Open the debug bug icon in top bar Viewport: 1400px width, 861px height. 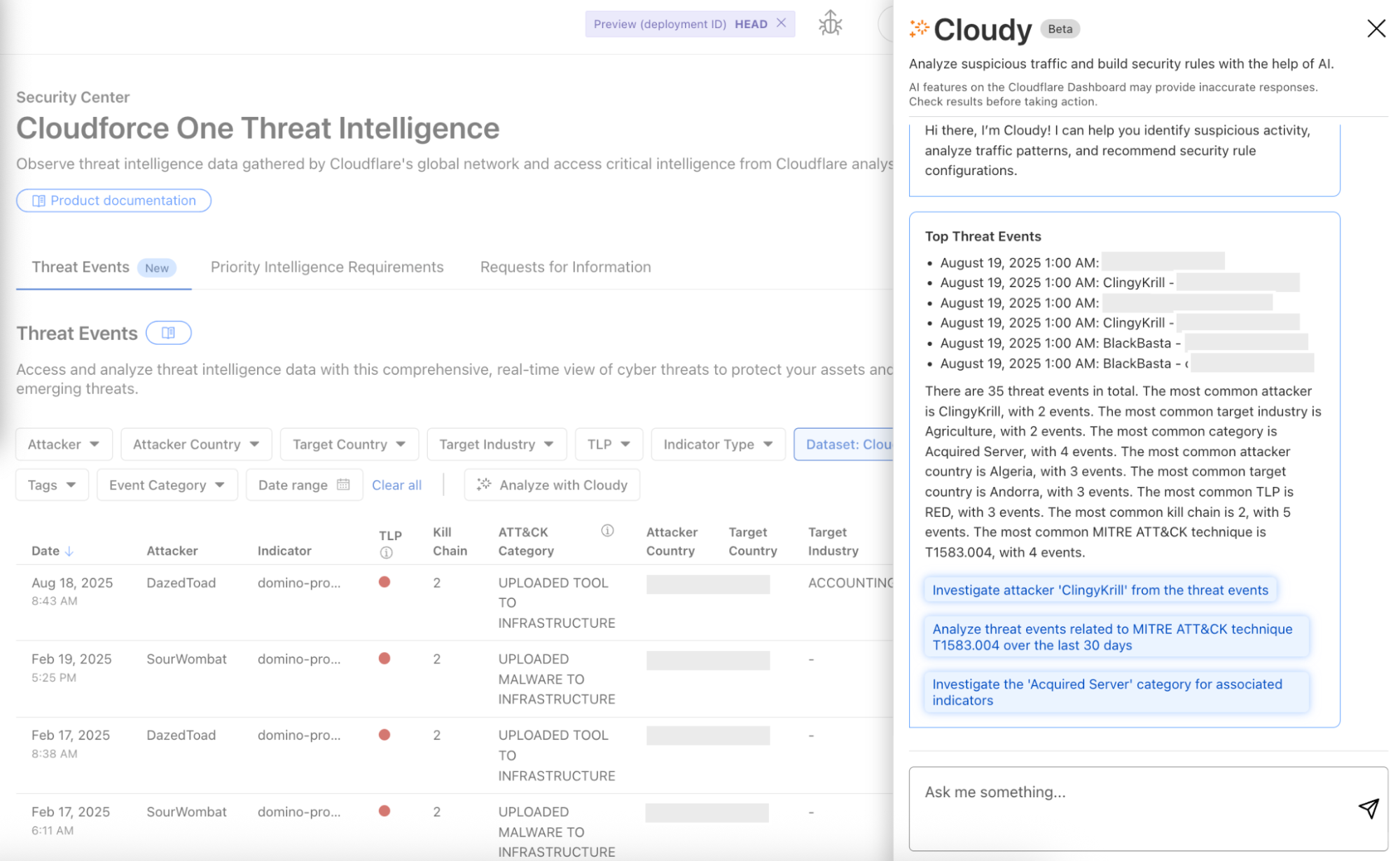click(x=829, y=23)
